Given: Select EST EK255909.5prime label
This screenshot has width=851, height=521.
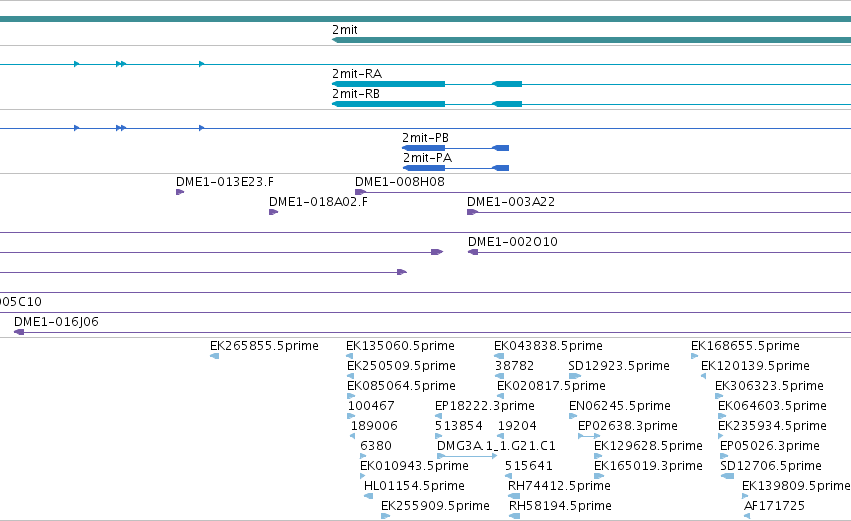Looking at the screenshot, I should [435, 506].
